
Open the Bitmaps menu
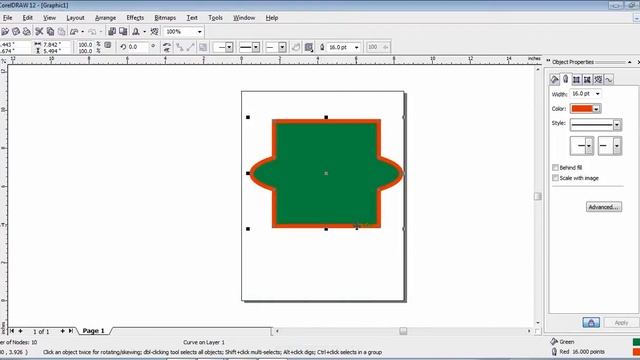pyautogui.click(x=165, y=18)
